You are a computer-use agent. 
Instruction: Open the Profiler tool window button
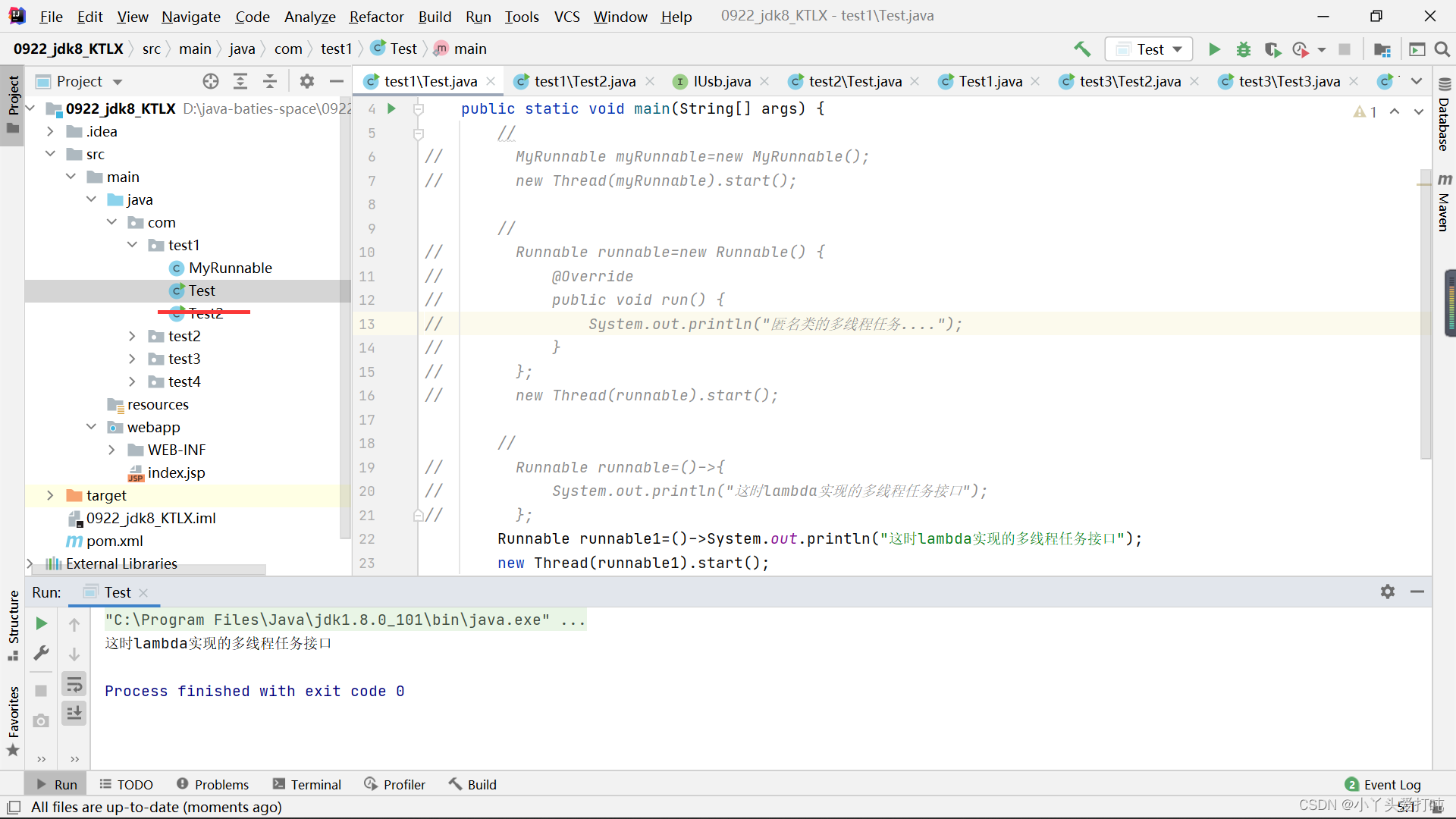(x=394, y=784)
